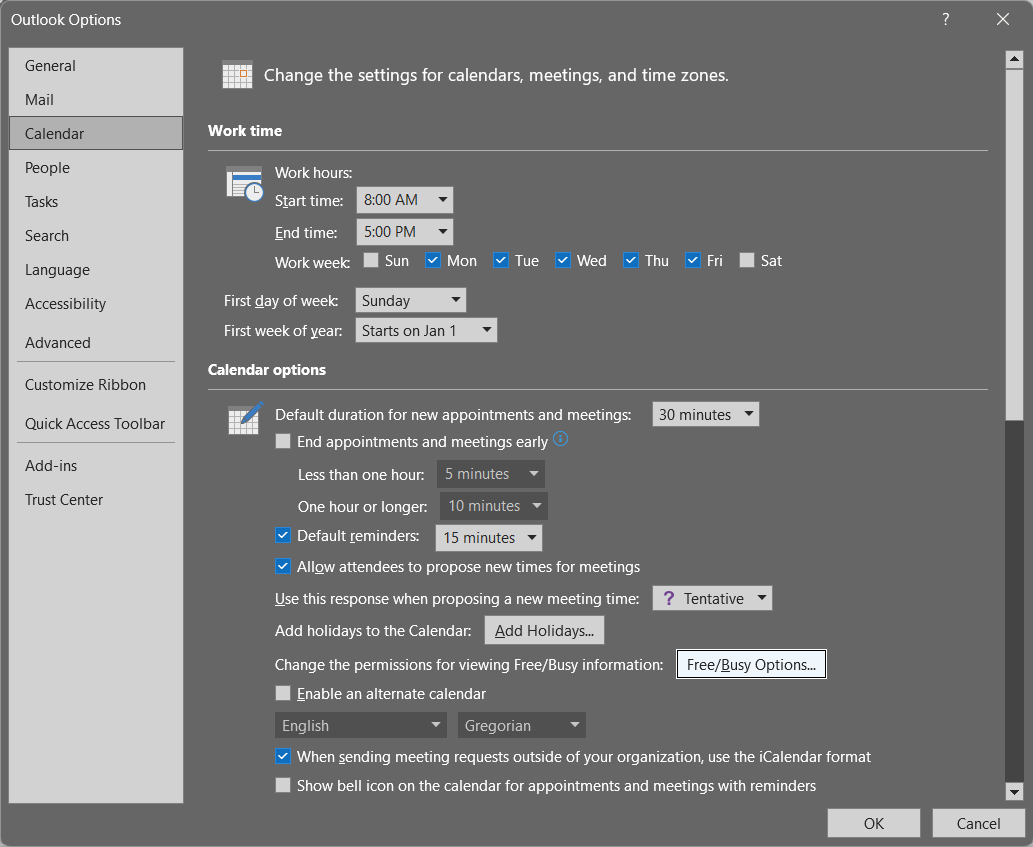
Task: Click the Free/Busy Options button
Action: pyautogui.click(x=751, y=664)
